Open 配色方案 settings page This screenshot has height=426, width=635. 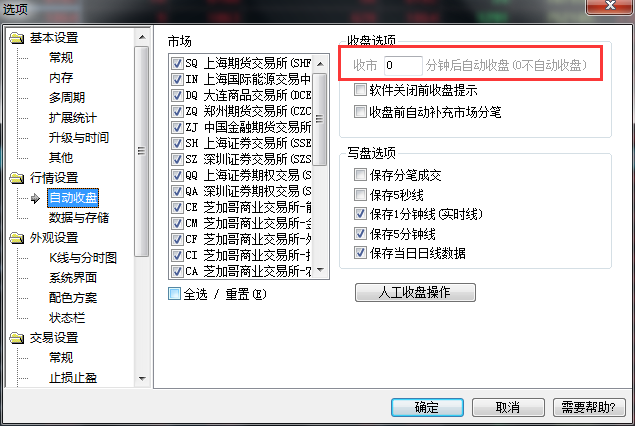pyautogui.click(x=73, y=298)
